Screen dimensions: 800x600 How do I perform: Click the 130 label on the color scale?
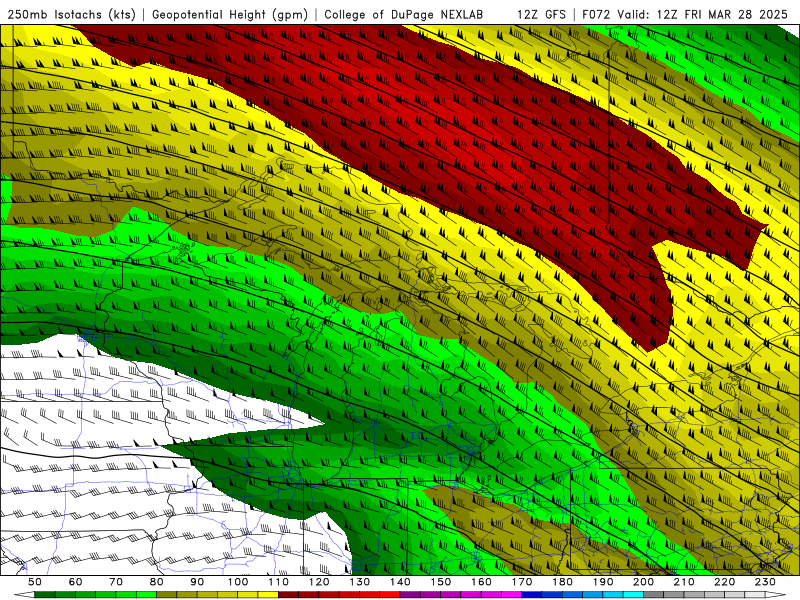(359, 582)
